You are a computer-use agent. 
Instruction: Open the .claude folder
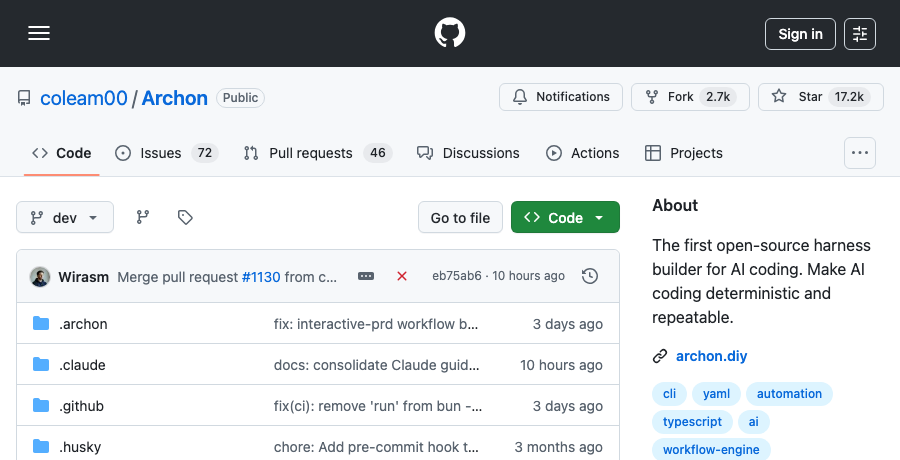click(82, 365)
